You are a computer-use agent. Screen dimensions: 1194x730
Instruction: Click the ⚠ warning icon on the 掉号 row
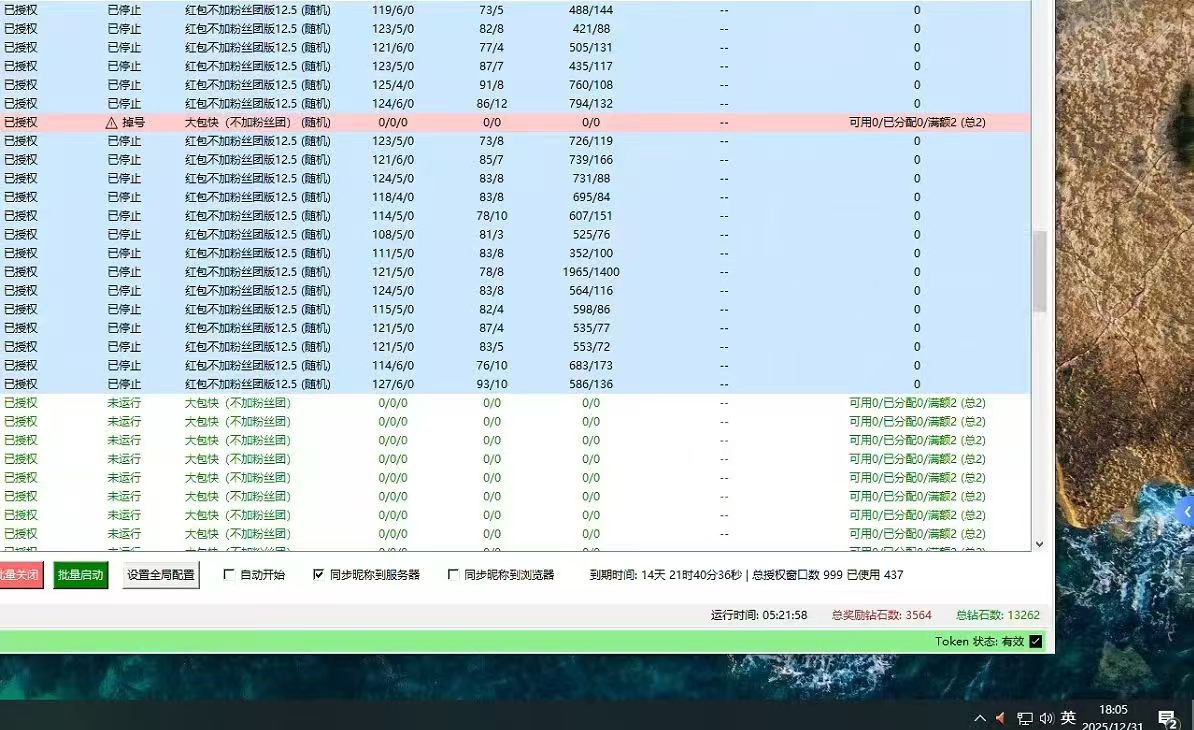[x=110, y=122]
